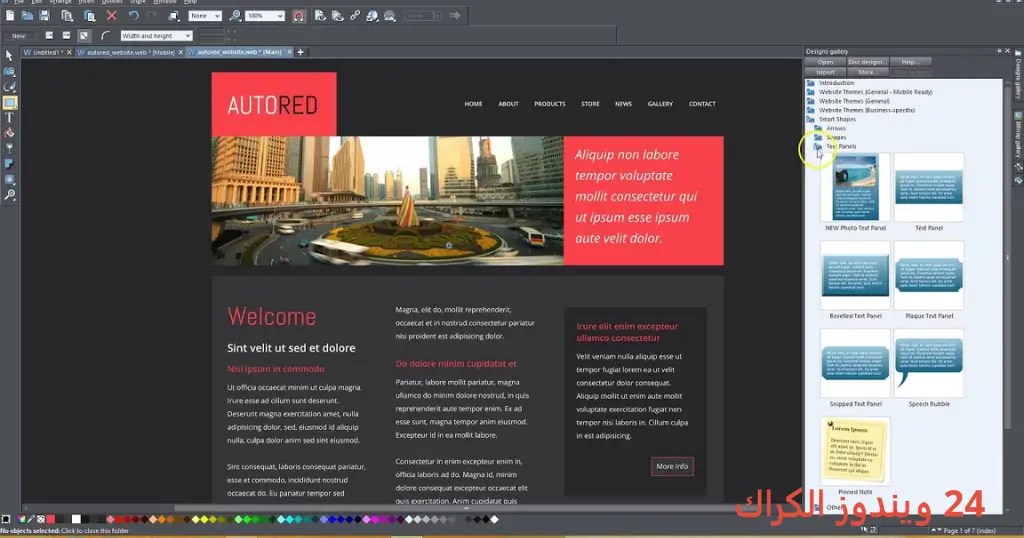Expand the Arrows folder
1024x538 pixels.
tap(818, 129)
